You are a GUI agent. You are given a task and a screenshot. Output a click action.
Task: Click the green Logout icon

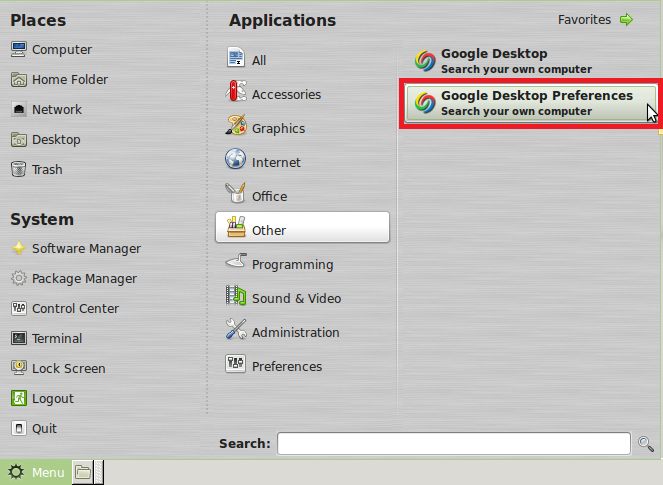(x=19, y=398)
